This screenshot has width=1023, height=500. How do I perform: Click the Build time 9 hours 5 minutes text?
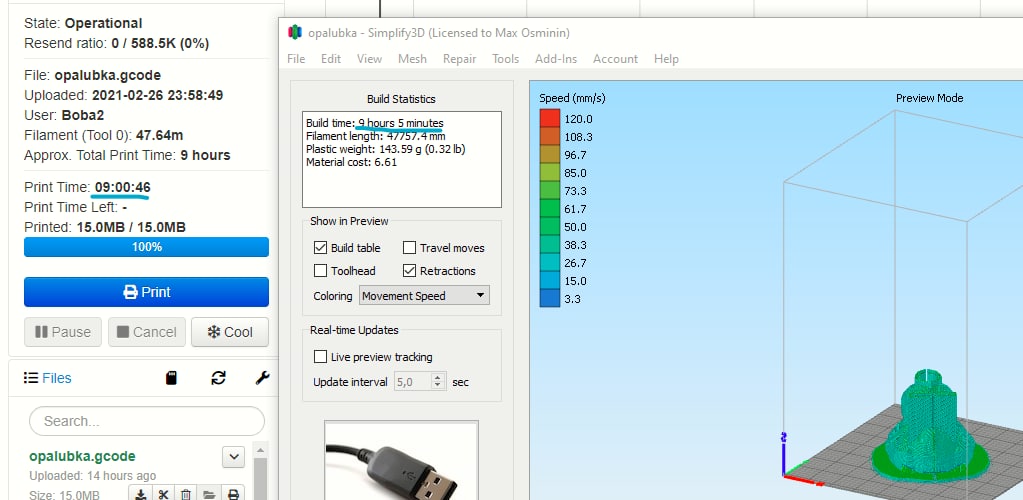(374, 123)
